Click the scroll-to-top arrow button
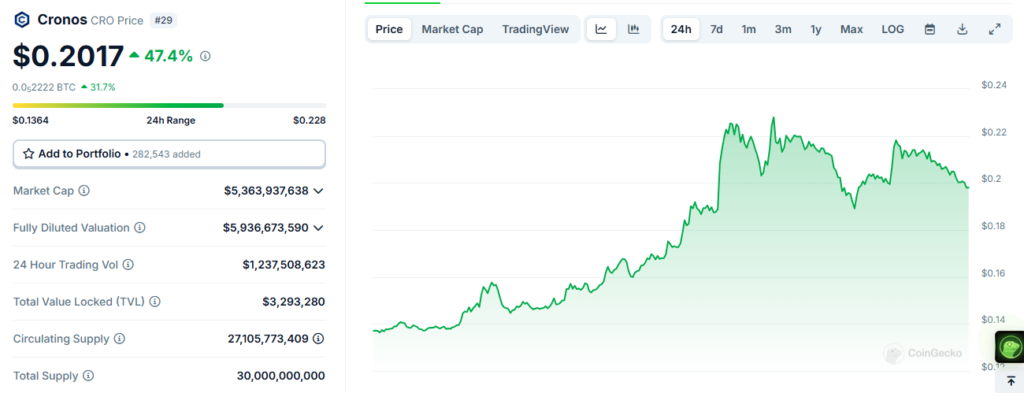This screenshot has width=1024, height=393. pyautogui.click(x=1011, y=381)
